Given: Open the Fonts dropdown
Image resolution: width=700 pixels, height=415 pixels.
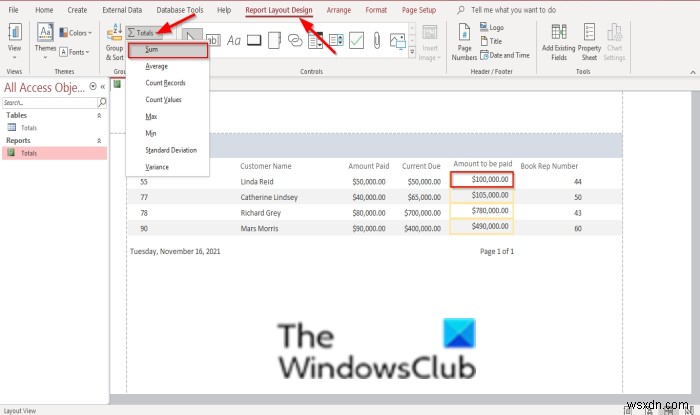Looking at the screenshot, I should pos(74,52).
